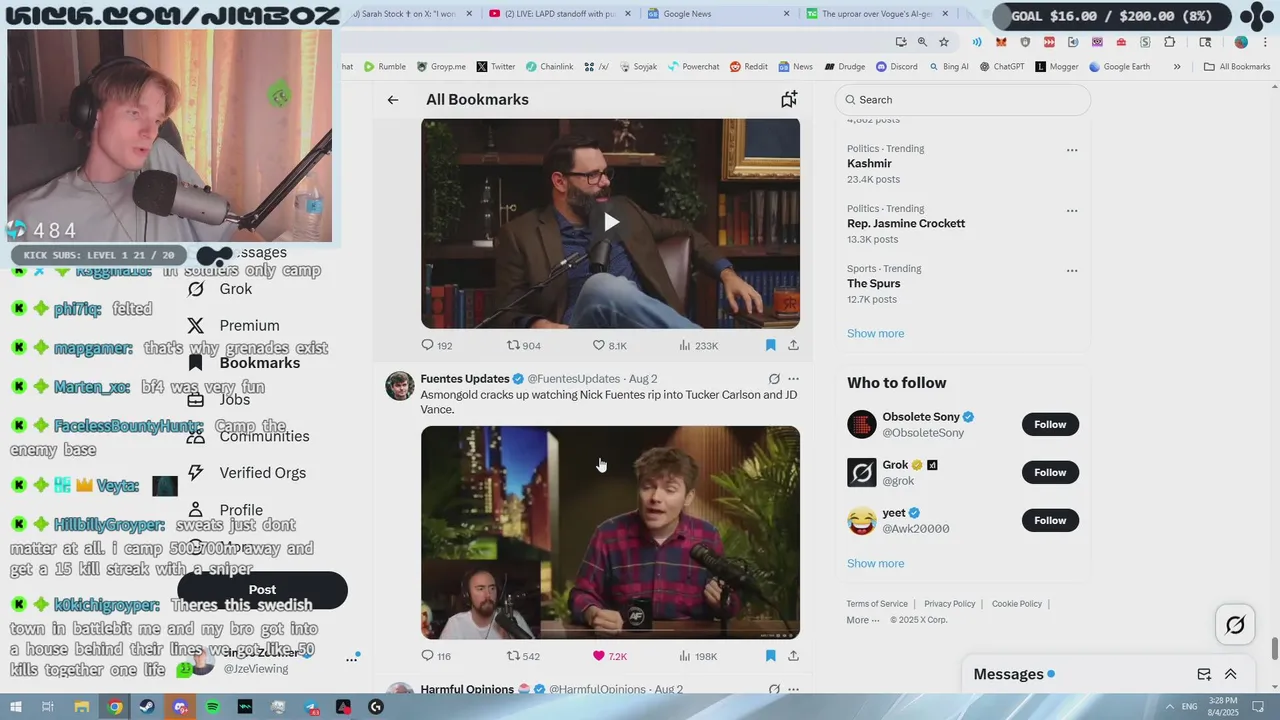Open account menu dots beside @JzeViewing
Image resolution: width=1280 pixels, height=720 pixels.
(352, 659)
